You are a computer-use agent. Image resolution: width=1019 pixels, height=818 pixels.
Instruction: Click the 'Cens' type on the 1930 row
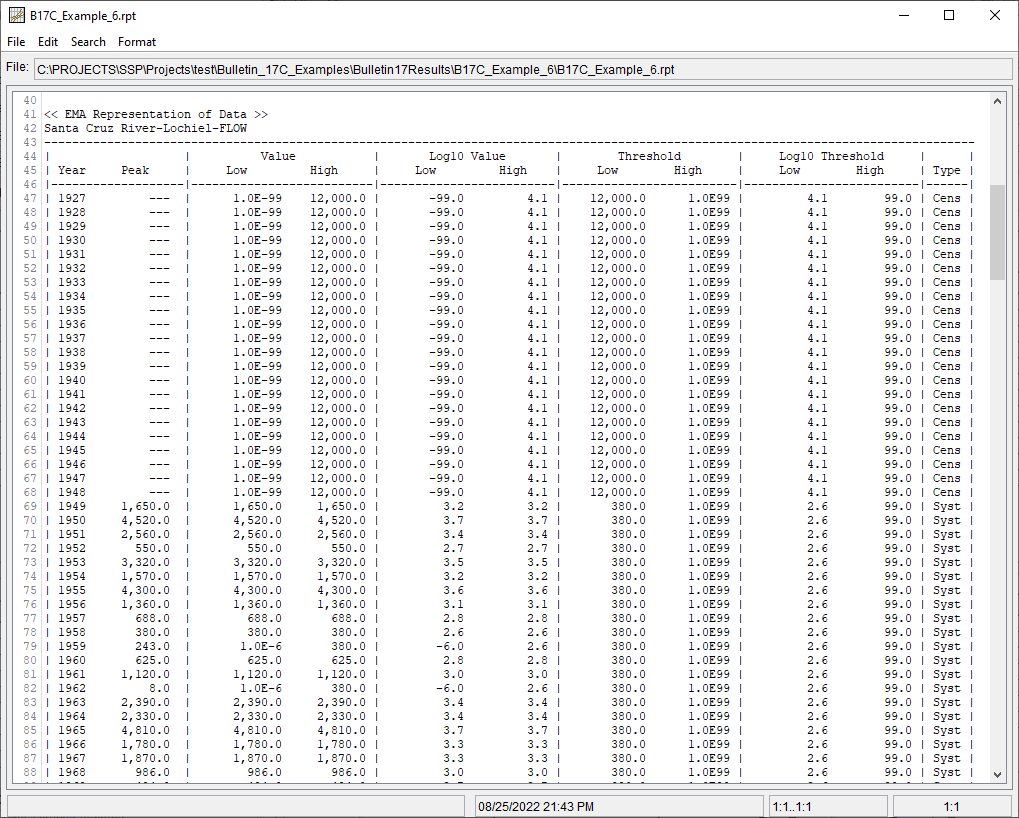[946, 240]
